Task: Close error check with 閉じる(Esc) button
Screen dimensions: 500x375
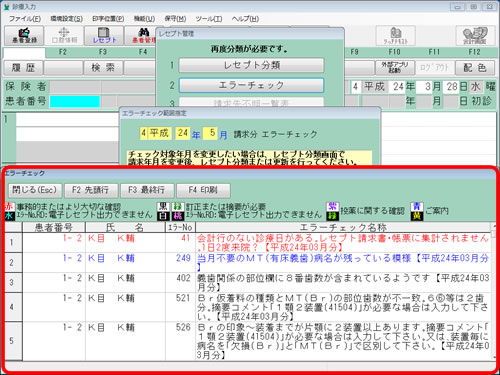Action: pyautogui.click(x=35, y=190)
